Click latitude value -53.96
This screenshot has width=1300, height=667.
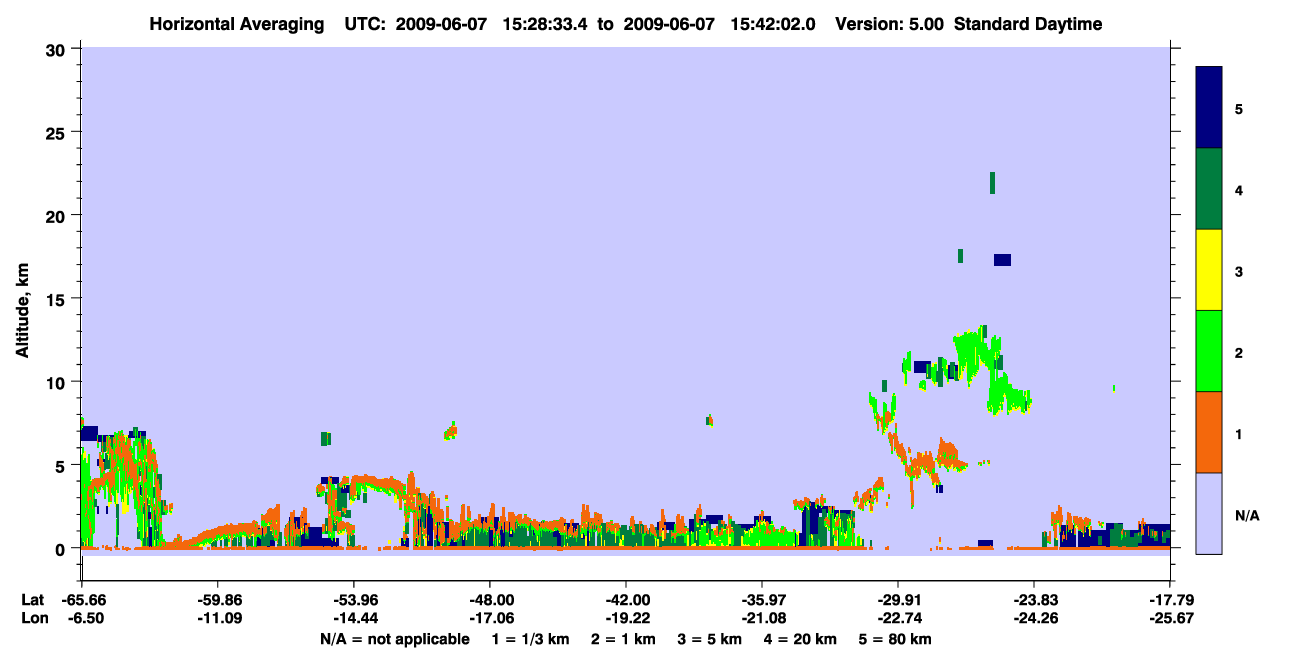click(353, 600)
